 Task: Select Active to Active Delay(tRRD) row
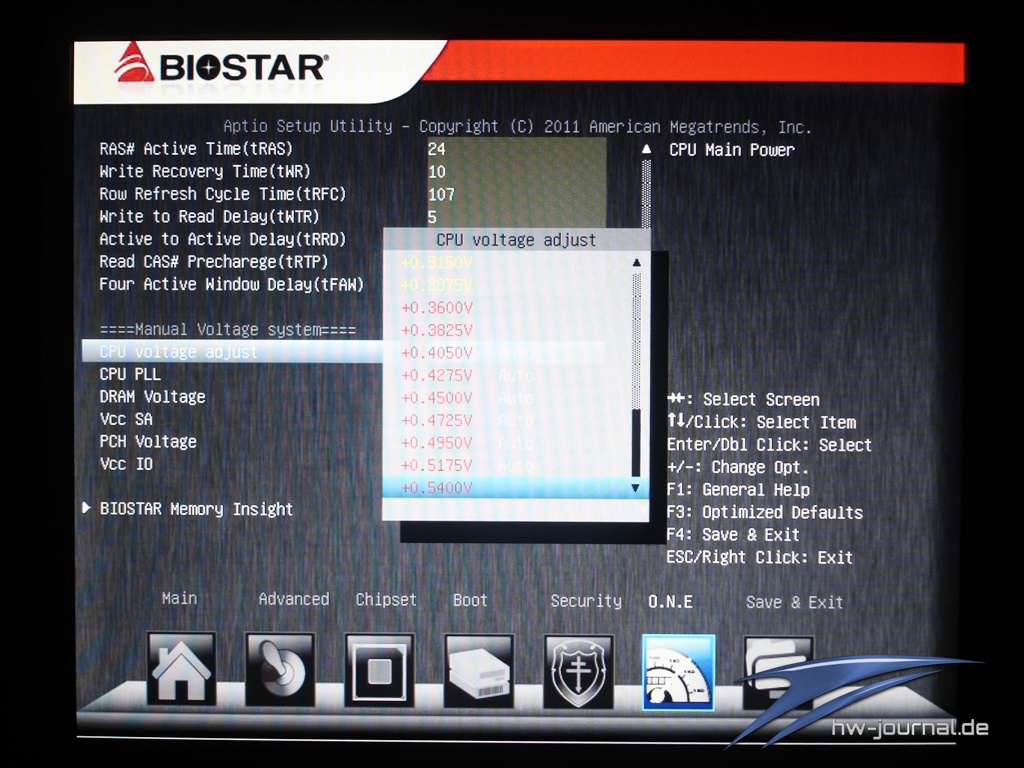223,239
